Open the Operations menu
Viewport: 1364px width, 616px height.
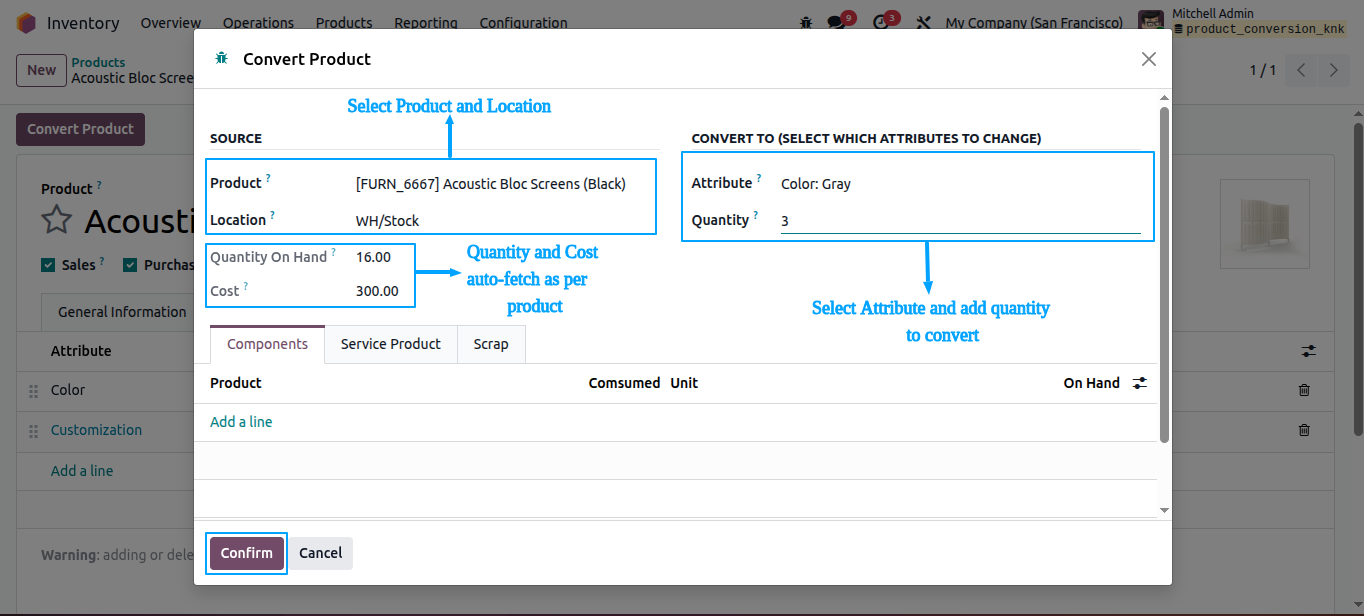tap(258, 22)
